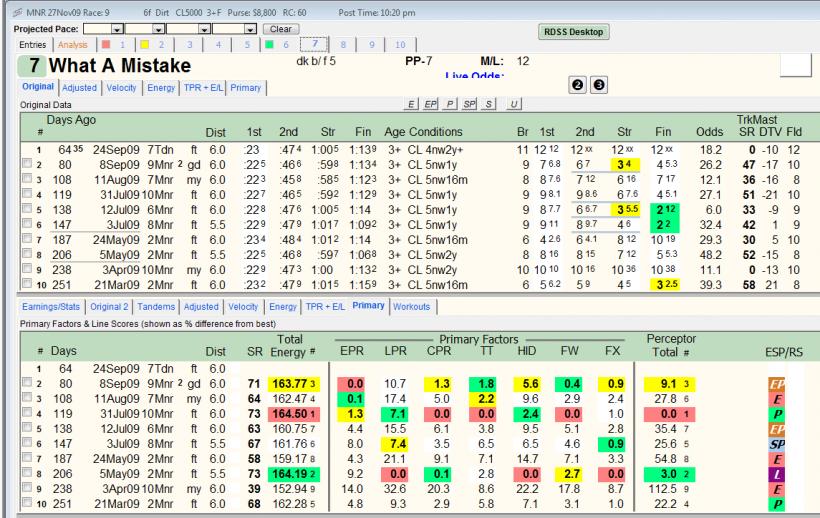
Task: Open lower Original 2 tab
Action: point(109,307)
